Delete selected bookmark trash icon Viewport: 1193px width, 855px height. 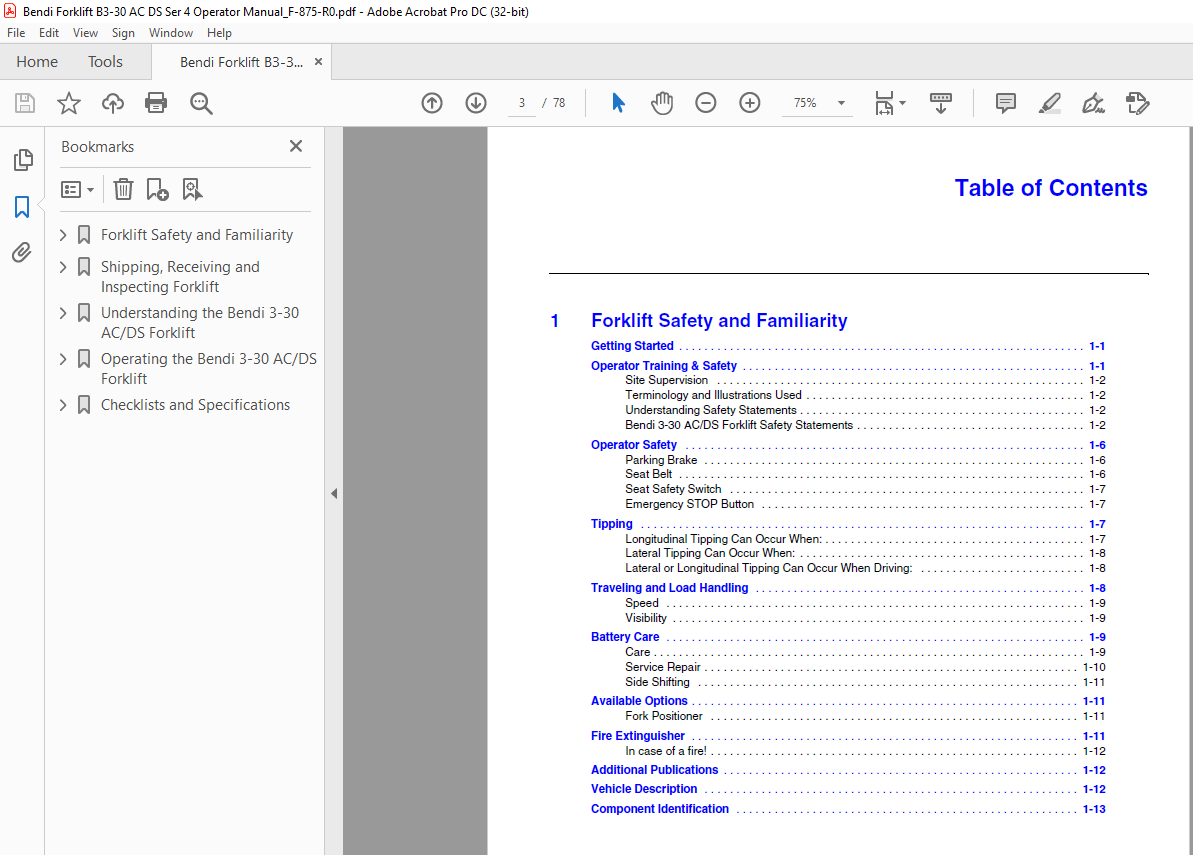[x=123, y=189]
